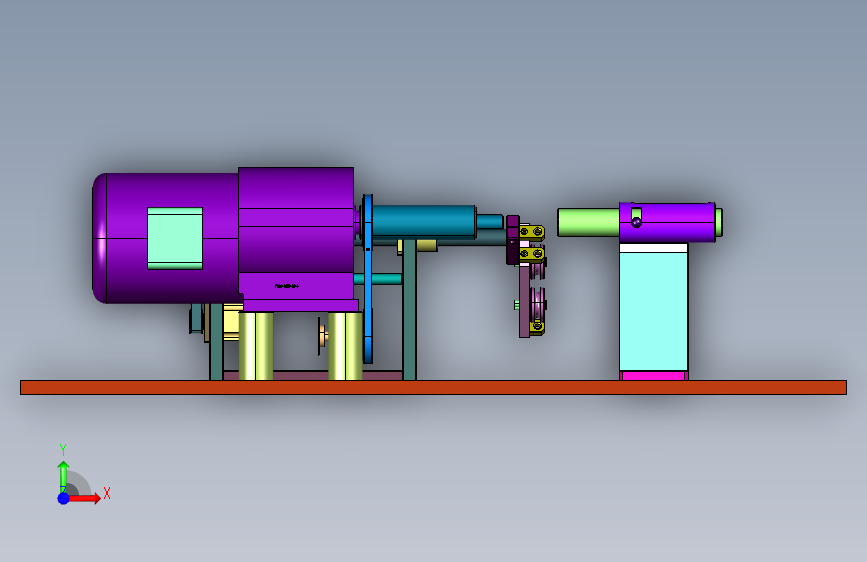Select the middle yellow bracket with screws
This screenshot has width=867, height=562.
(x=532, y=254)
